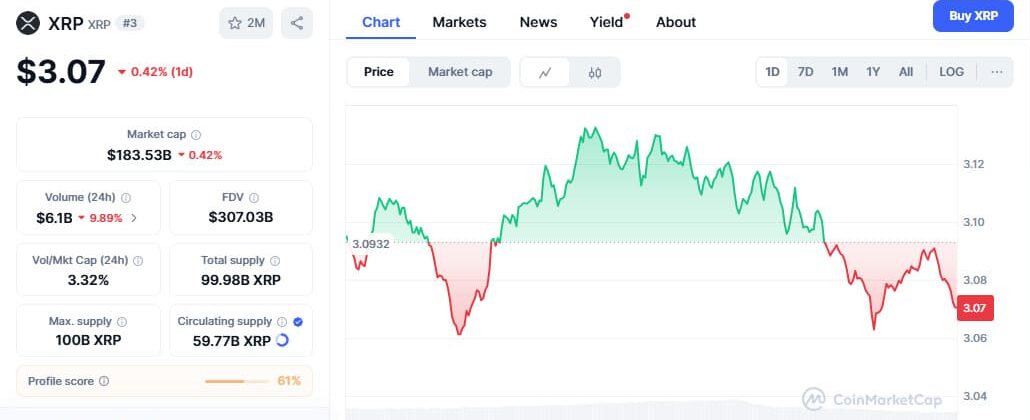Click the Circulating supply verified badge
Viewport: 1030px width, 420px height.
point(298,321)
